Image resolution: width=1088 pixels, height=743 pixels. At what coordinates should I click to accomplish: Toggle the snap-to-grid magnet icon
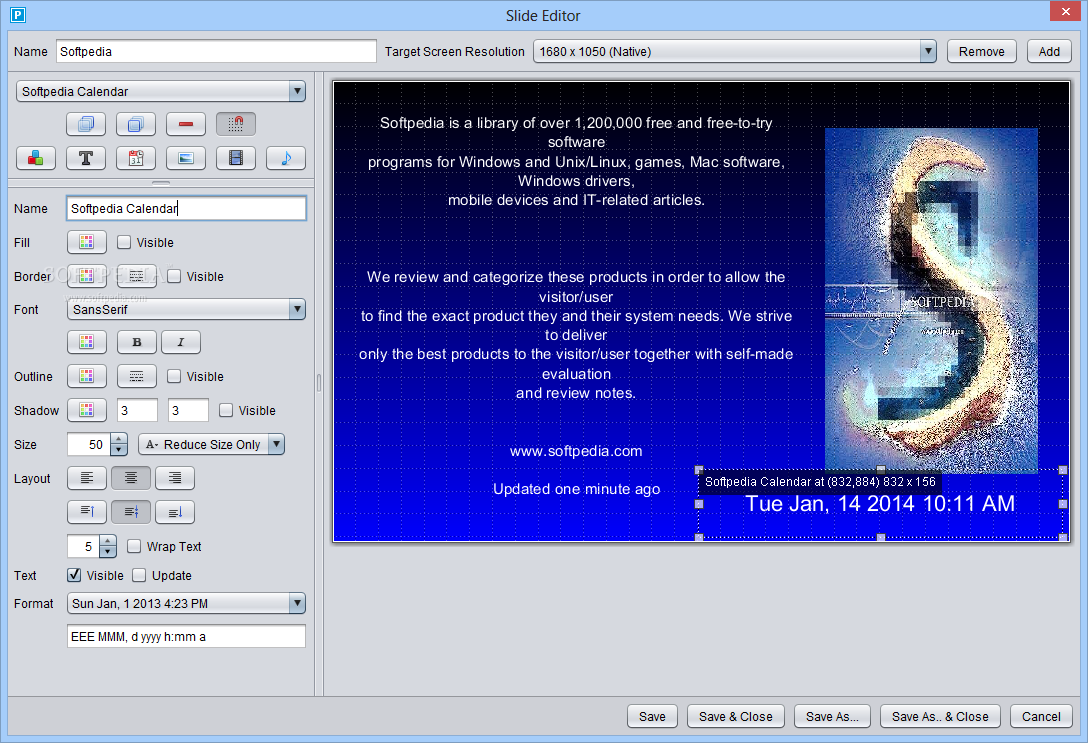[236, 124]
